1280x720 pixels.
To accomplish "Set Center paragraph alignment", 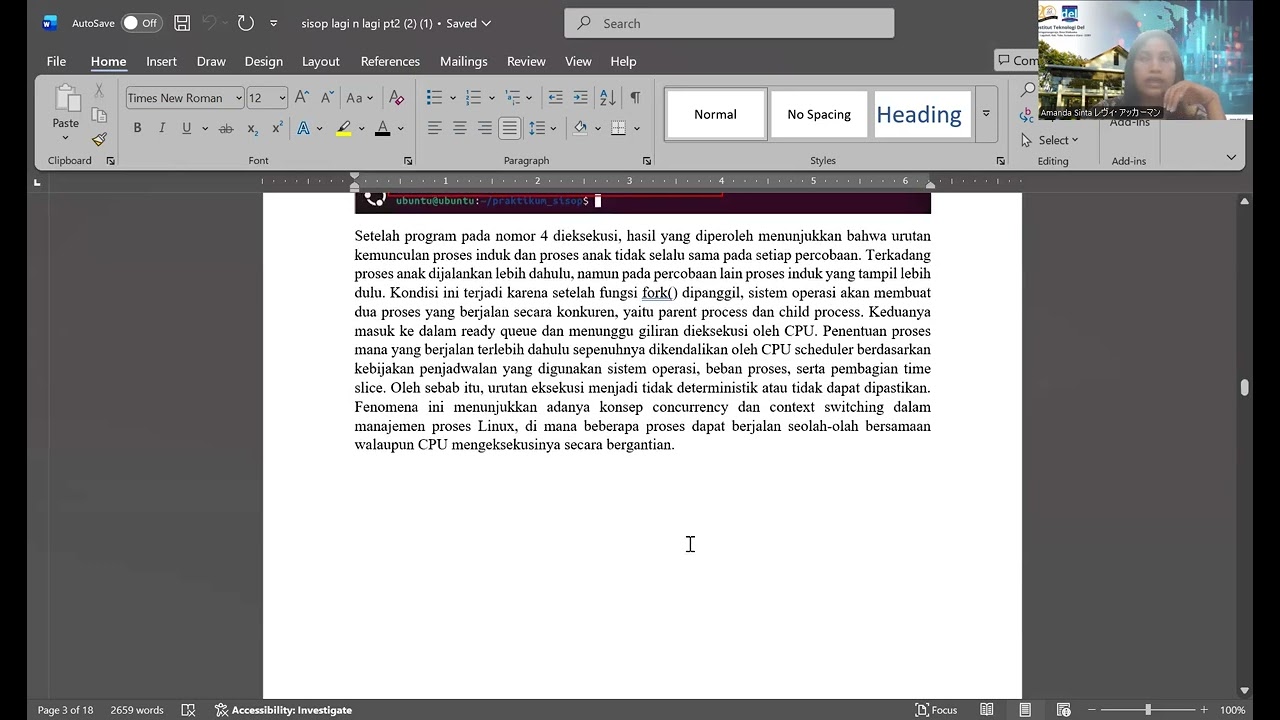I will tap(459, 128).
